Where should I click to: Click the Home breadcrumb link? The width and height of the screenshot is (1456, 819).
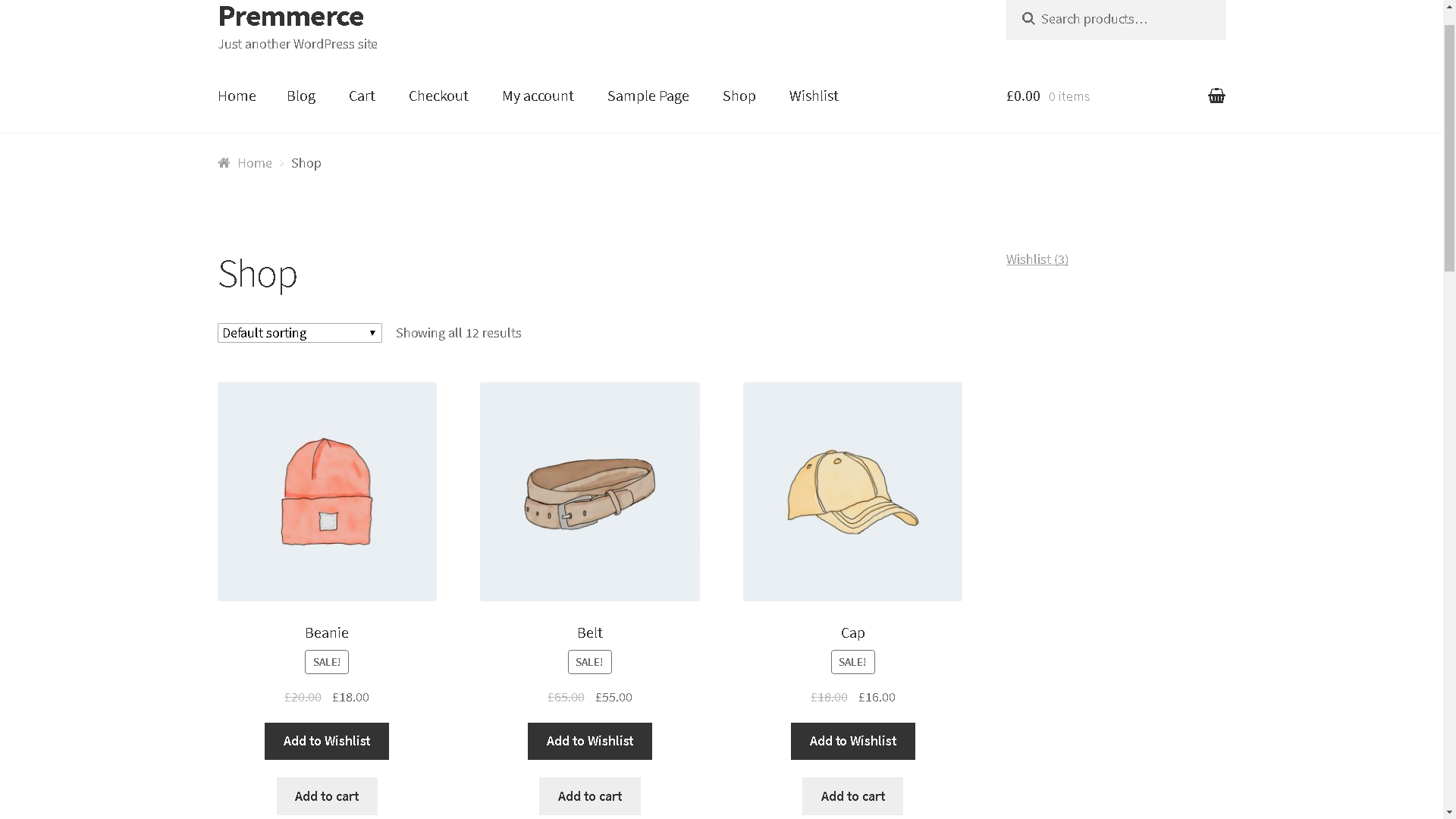pyautogui.click(x=254, y=163)
